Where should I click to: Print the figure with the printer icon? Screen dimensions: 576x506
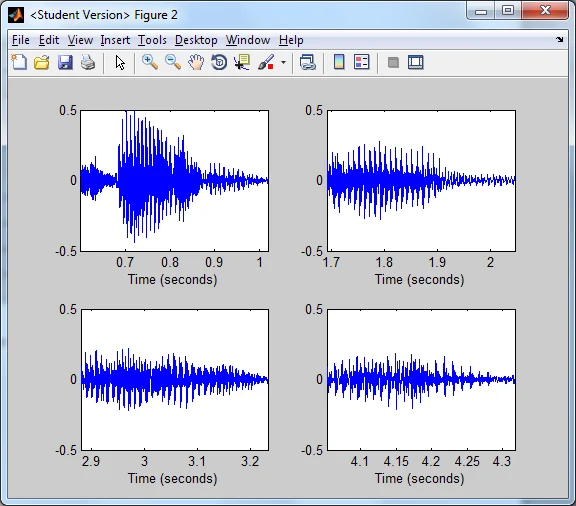click(x=88, y=62)
